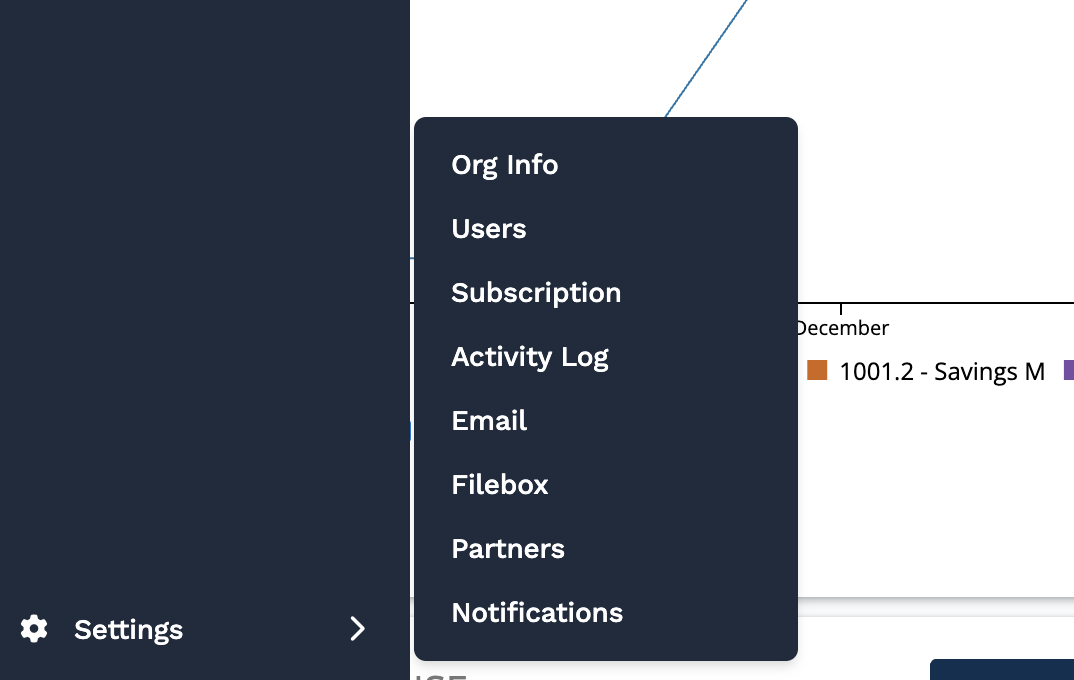Viewport: 1074px width, 680px height.
Task: Click the empty dark sidebar area
Action: tap(200, 300)
